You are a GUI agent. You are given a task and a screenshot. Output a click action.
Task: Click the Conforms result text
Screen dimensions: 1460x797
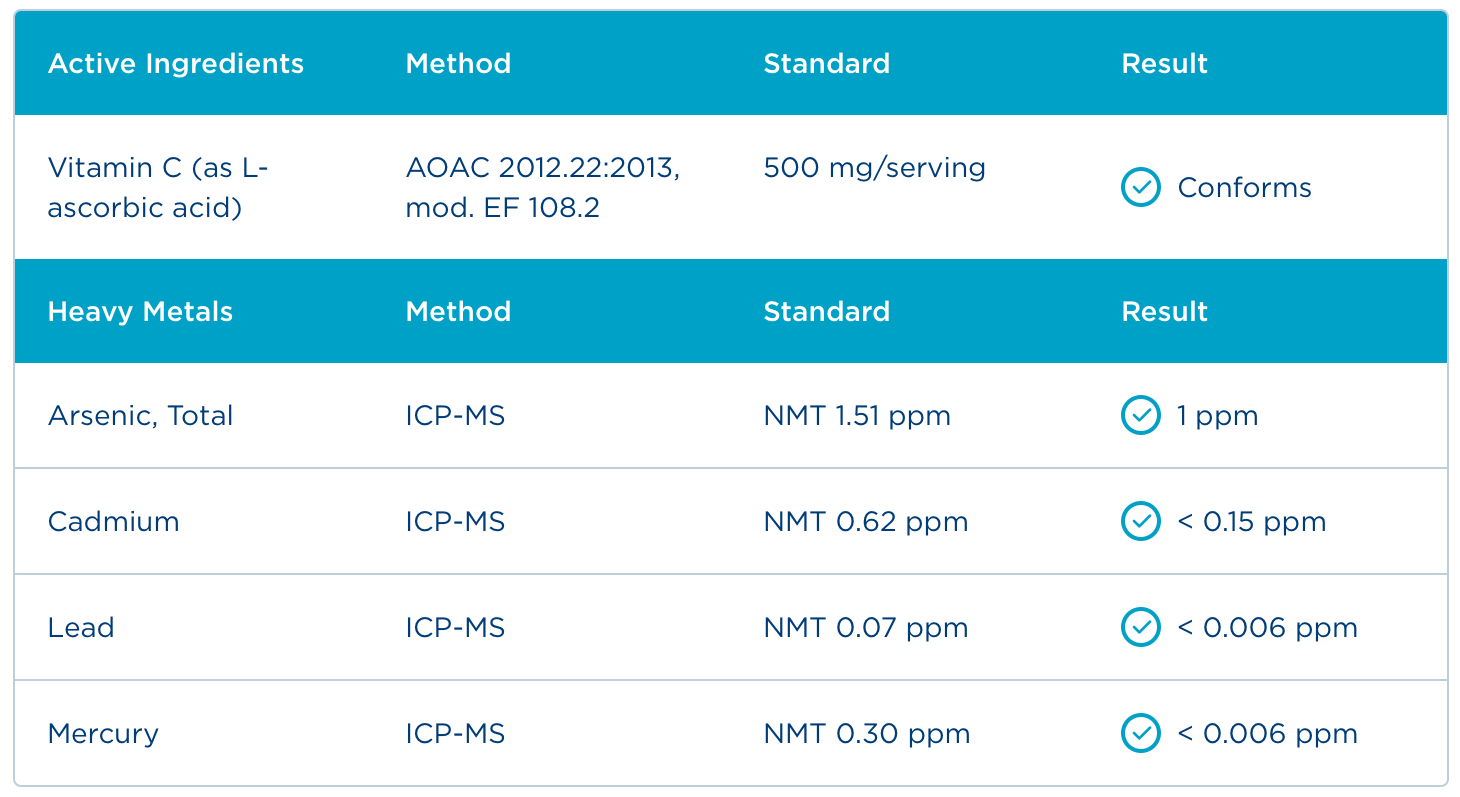pyautogui.click(x=1244, y=188)
